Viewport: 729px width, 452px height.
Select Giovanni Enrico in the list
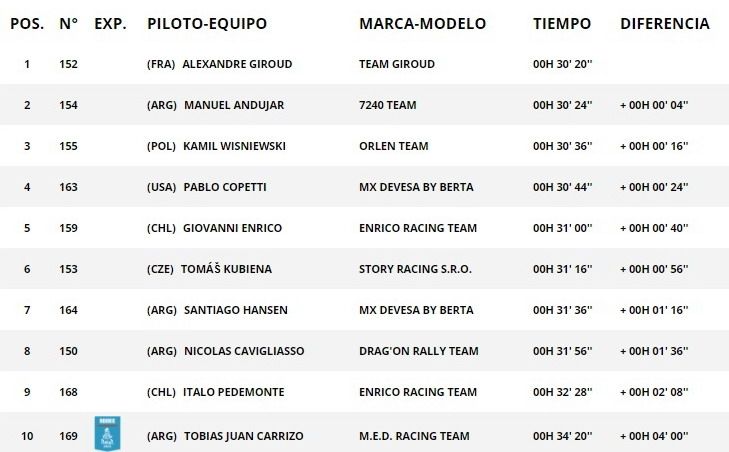232,228
